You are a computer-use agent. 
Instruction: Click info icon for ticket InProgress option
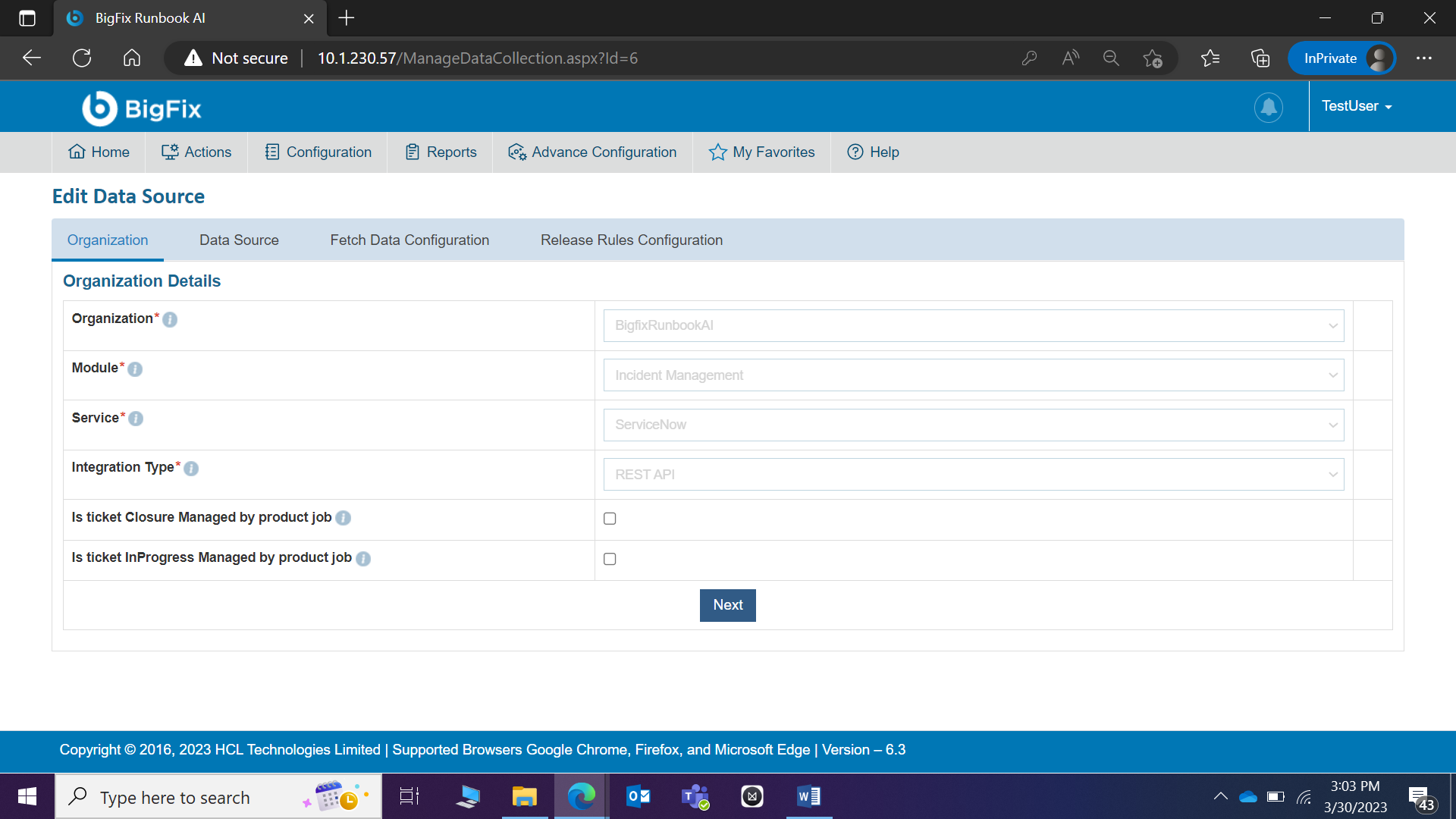(363, 559)
